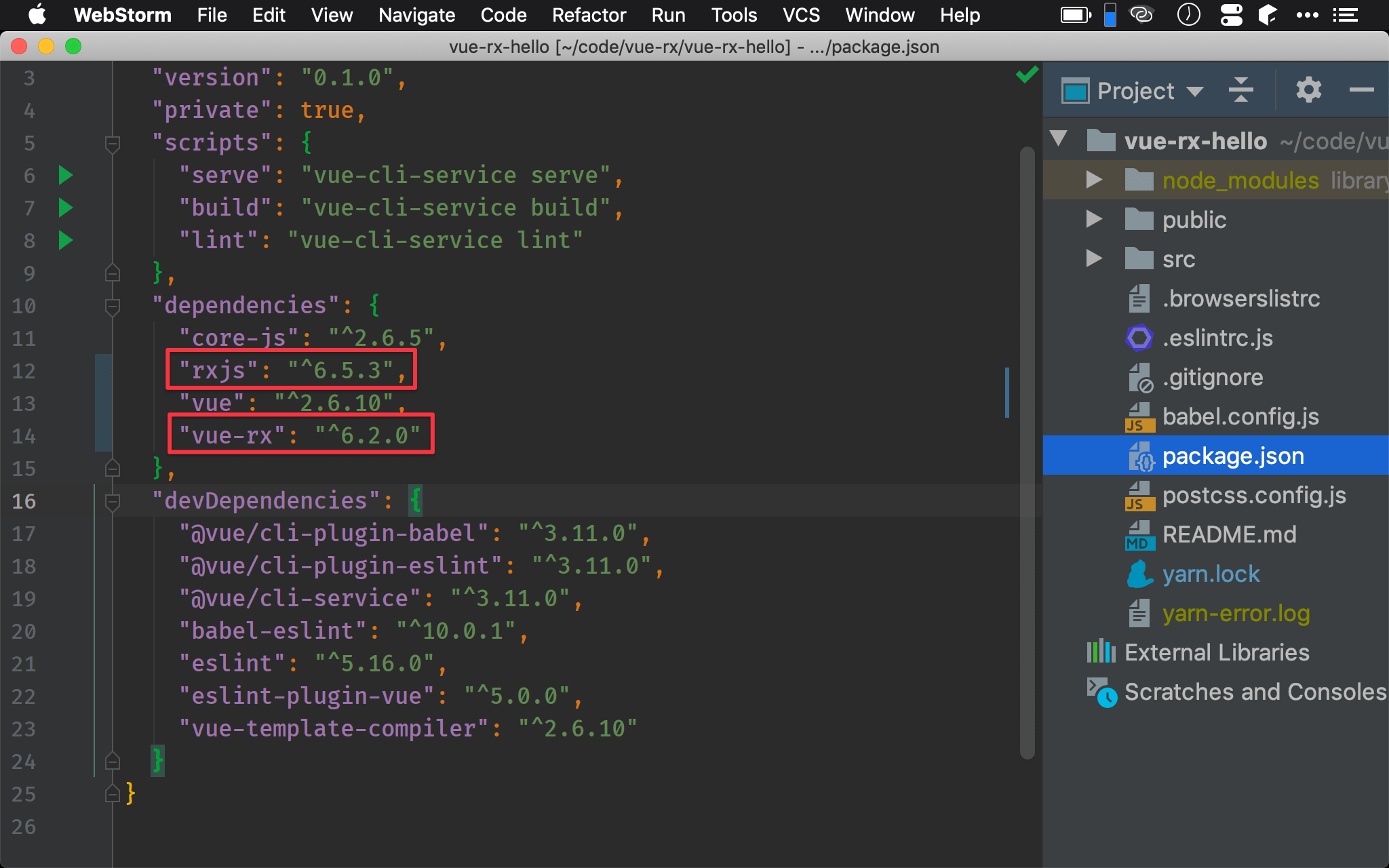
Task: Select babel.config.js in the project tree
Action: (1216, 416)
